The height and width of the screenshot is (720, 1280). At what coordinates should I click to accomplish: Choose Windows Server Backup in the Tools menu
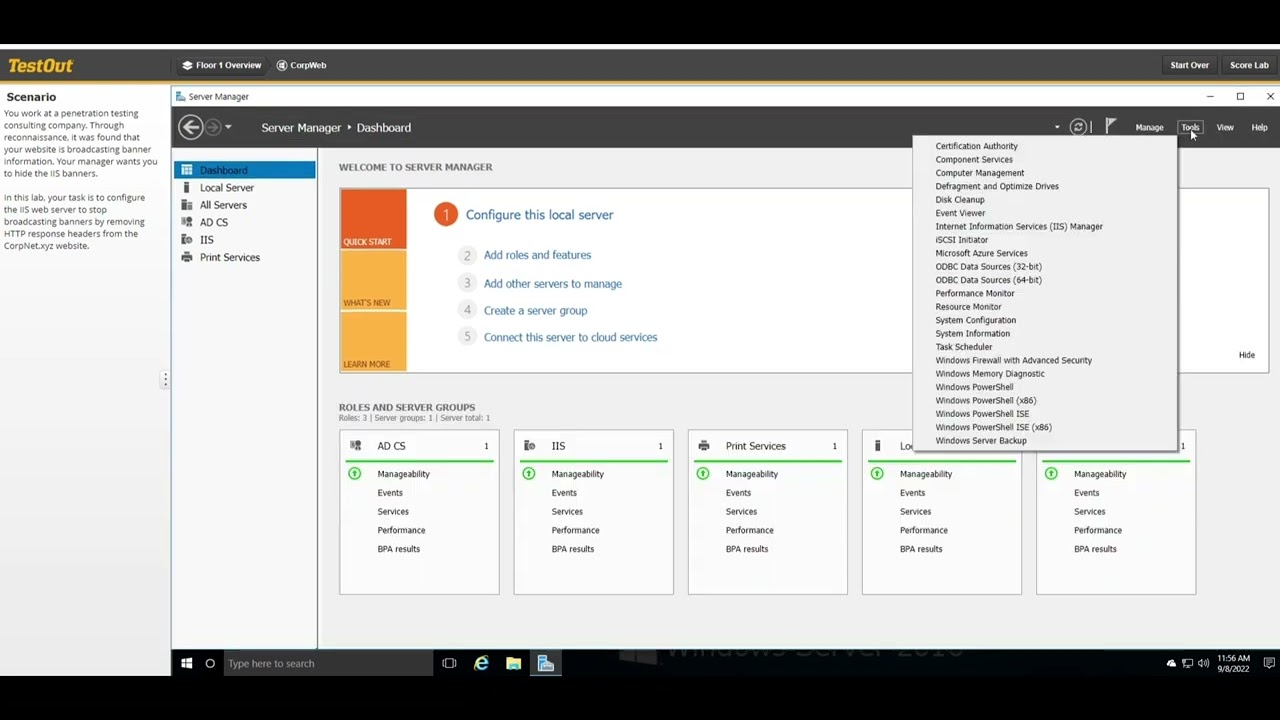tap(980, 440)
